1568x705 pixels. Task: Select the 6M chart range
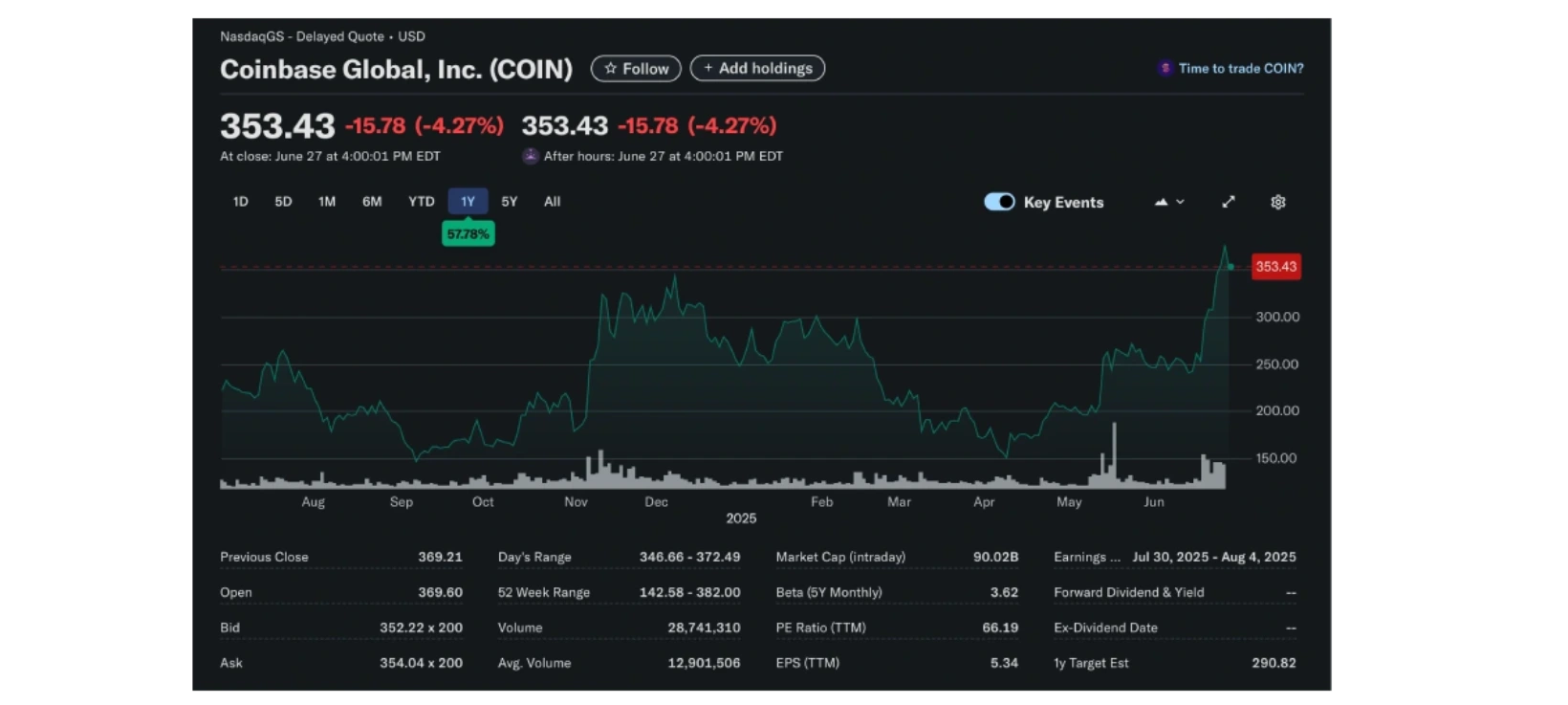point(372,202)
